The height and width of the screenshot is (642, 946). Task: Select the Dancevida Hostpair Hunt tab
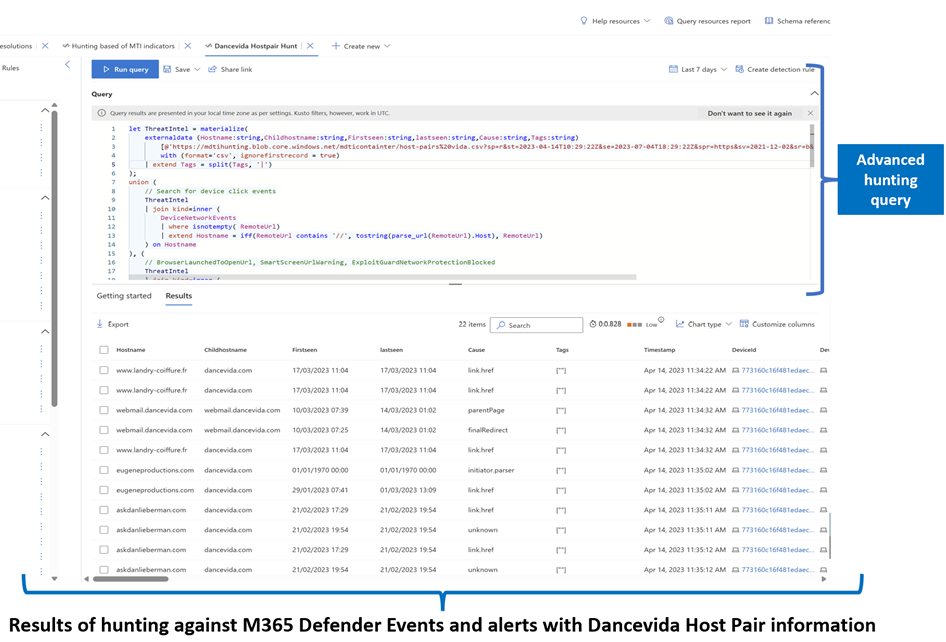(x=252, y=46)
